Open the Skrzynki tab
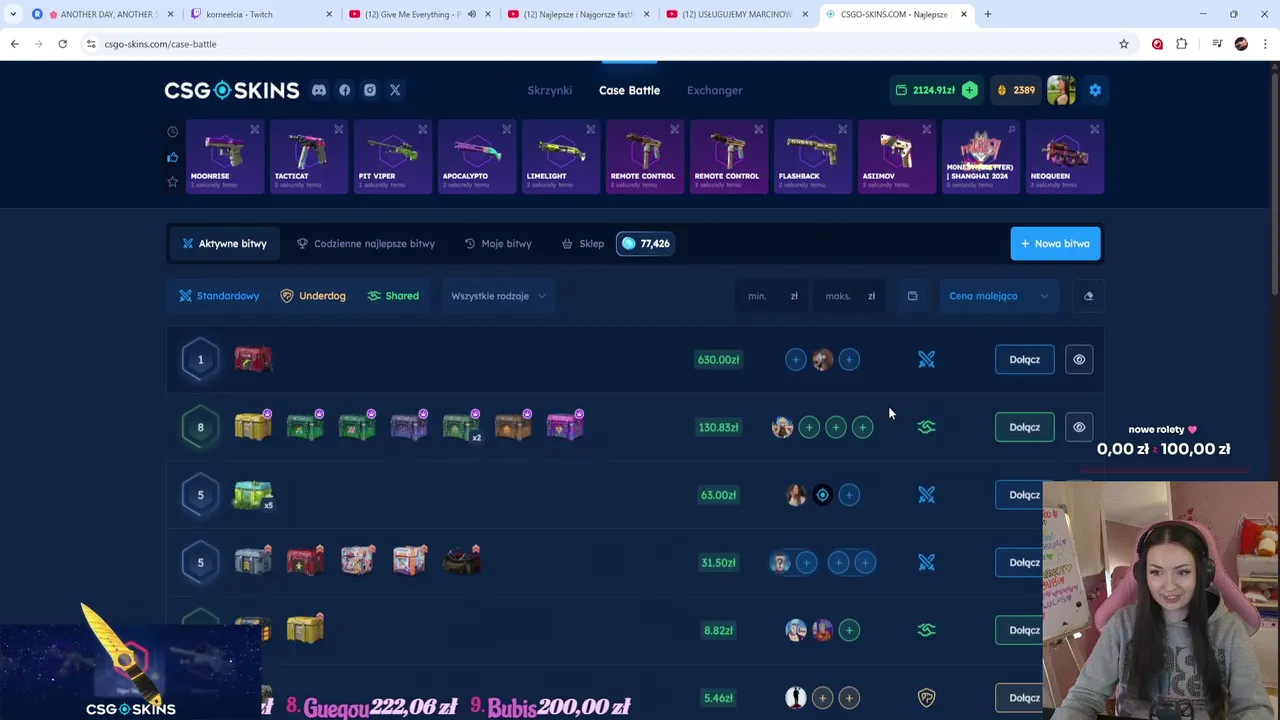 pos(550,90)
